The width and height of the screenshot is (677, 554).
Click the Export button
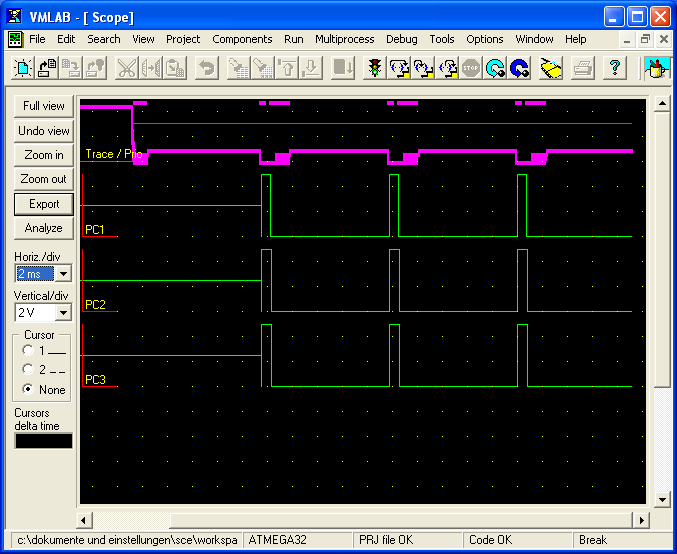pos(44,204)
